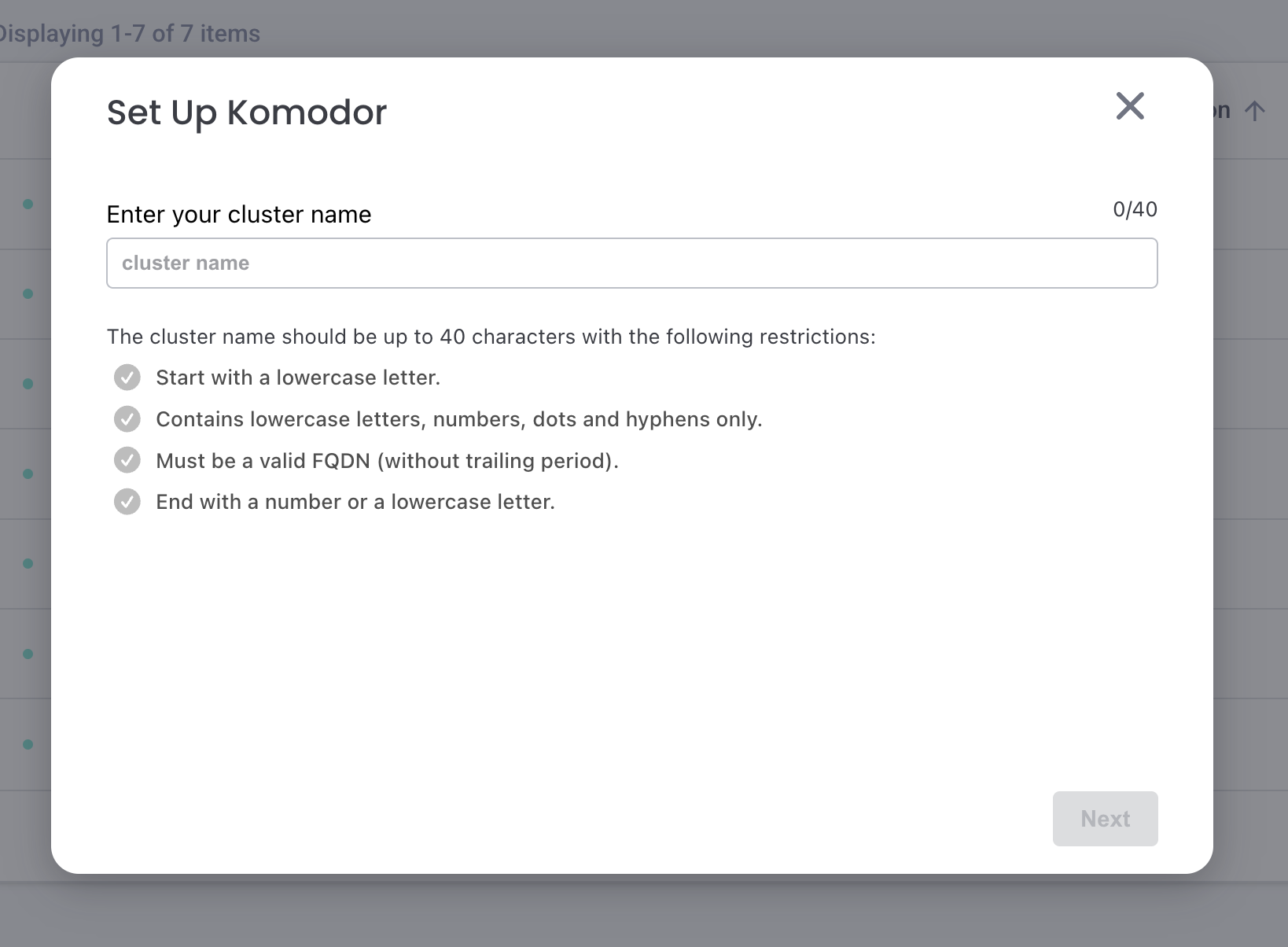
Task: Click check icon beside 'Start with a lowercase letter'
Action: point(127,378)
